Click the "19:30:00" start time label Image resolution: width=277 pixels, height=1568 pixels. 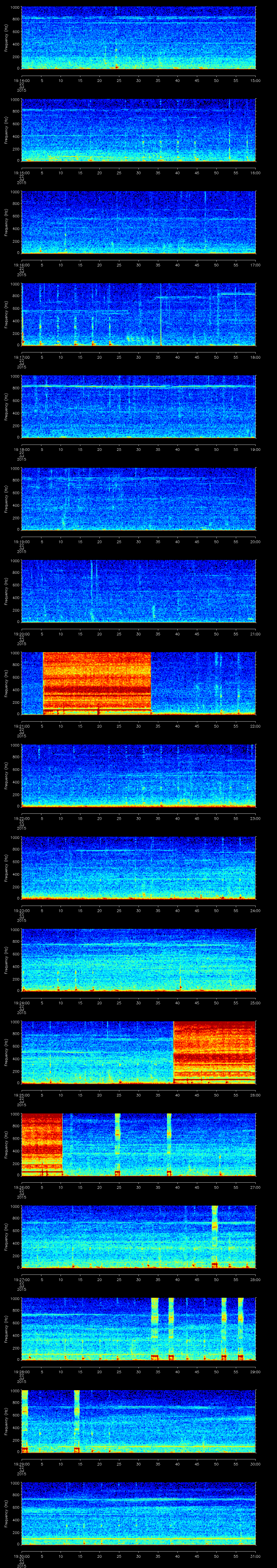[x=21, y=1556]
